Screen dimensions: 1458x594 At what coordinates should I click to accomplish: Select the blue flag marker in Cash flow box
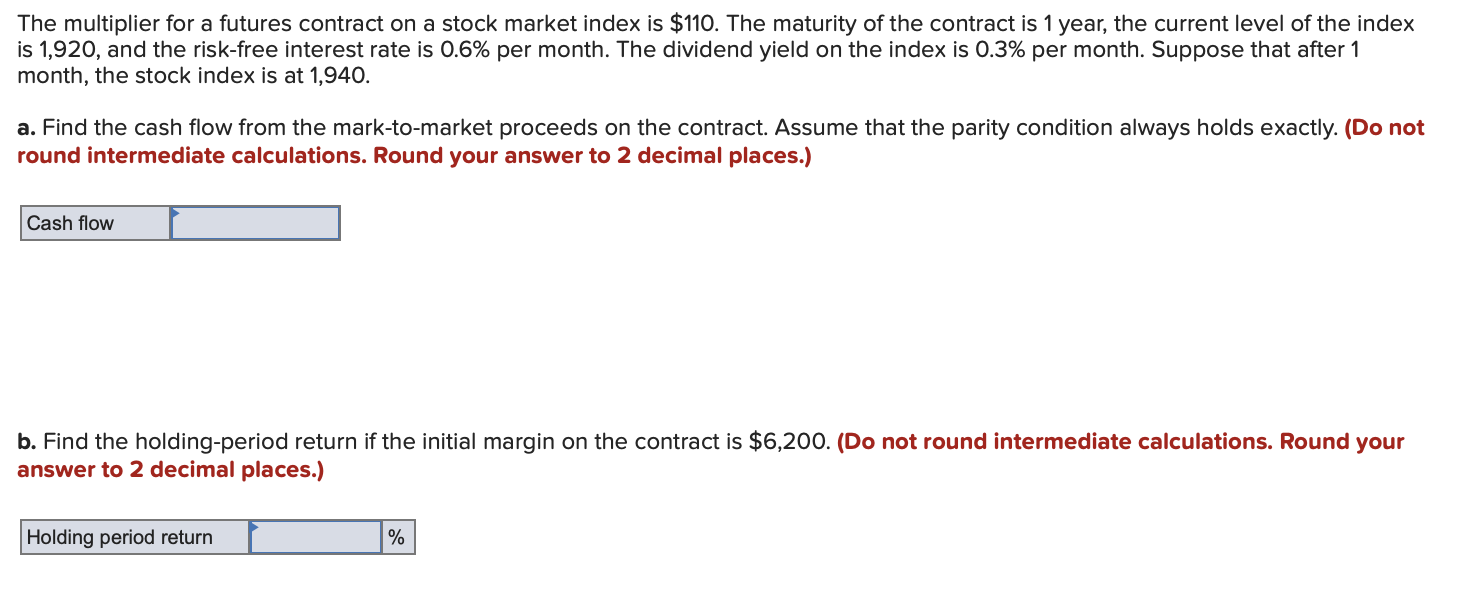tap(177, 214)
